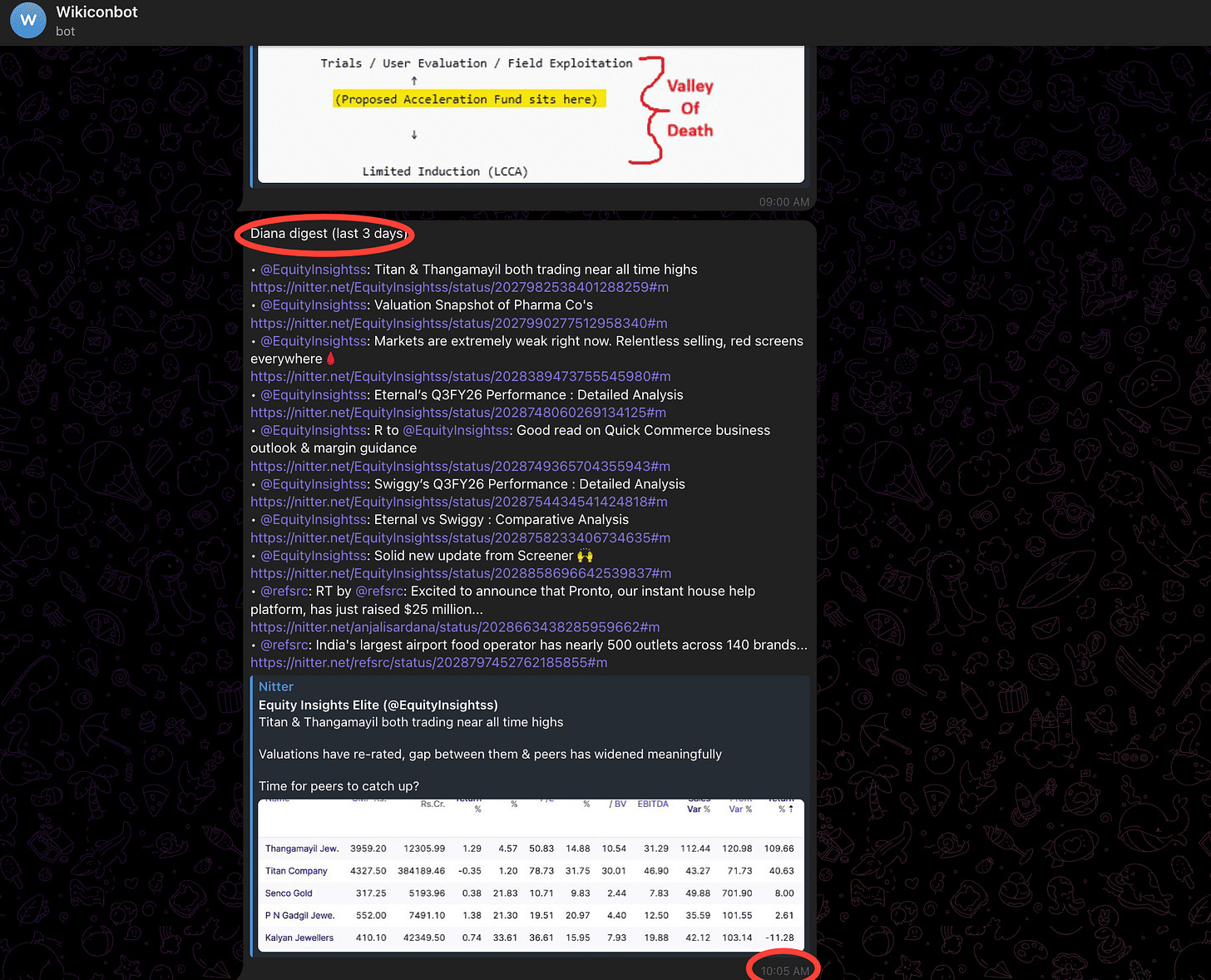Click the 09:00 AM message timestamp
Image resolution: width=1211 pixels, height=980 pixels.
(x=783, y=202)
